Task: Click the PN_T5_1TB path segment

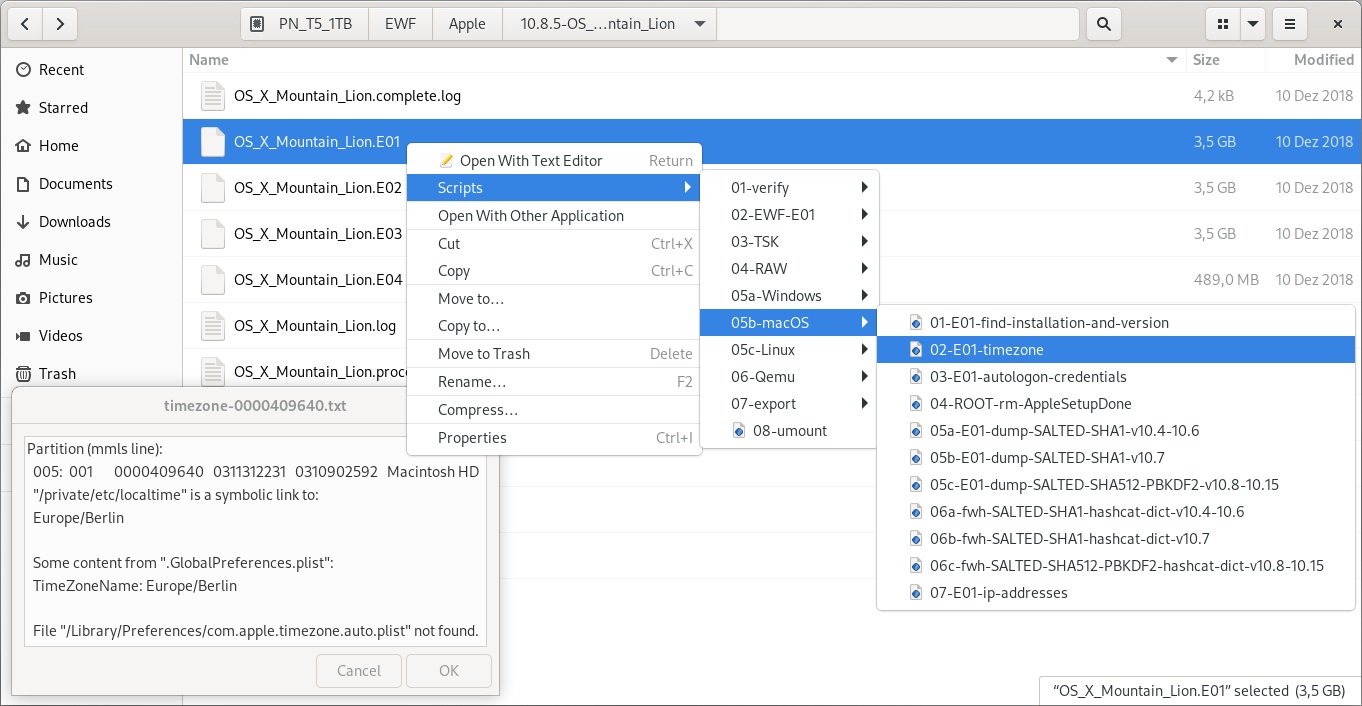Action: pos(305,23)
